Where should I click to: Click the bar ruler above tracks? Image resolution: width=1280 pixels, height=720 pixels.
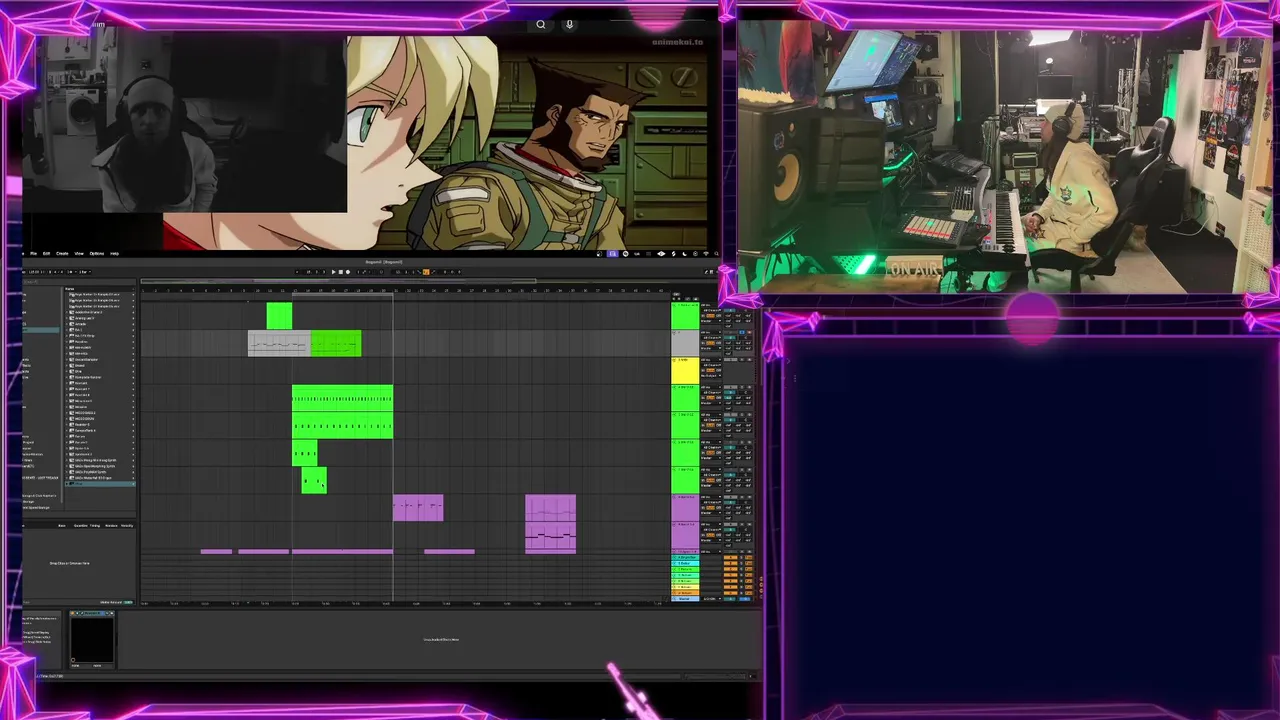point(405,291)
